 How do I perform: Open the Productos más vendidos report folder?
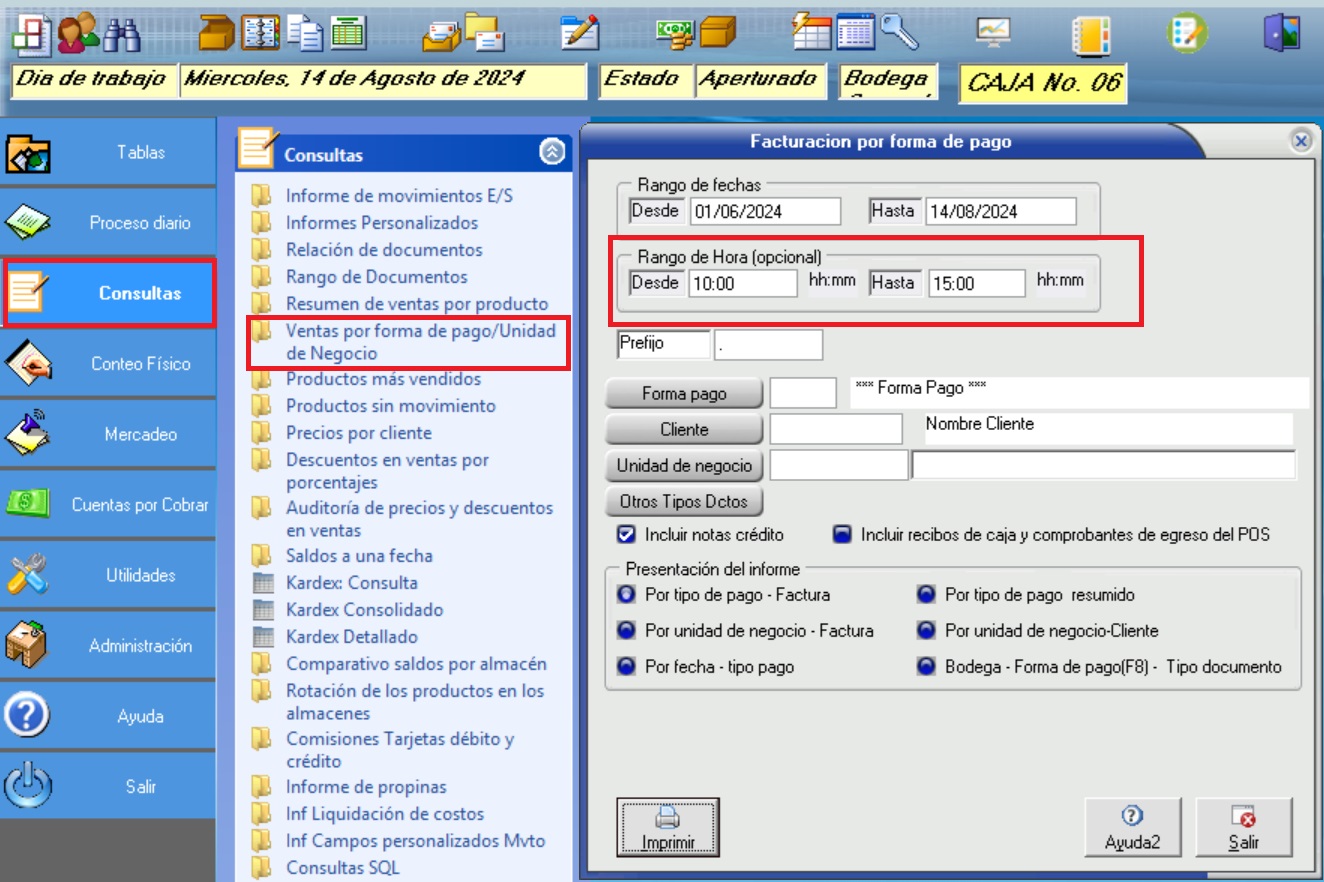pyautogui.click(x=383, y=379)
